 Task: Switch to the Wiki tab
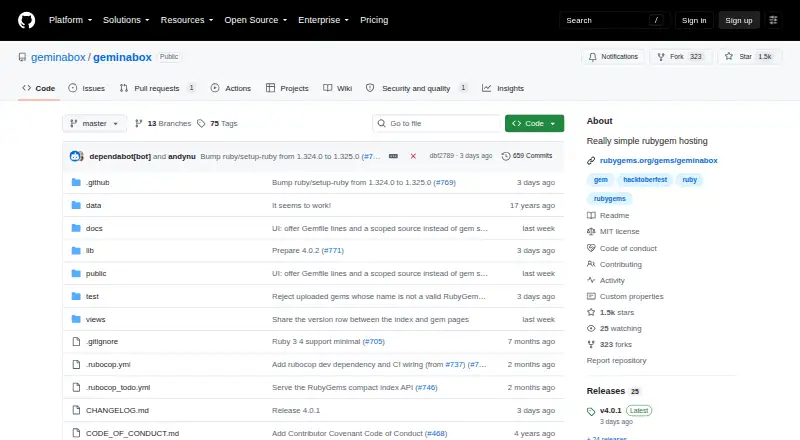338,88
